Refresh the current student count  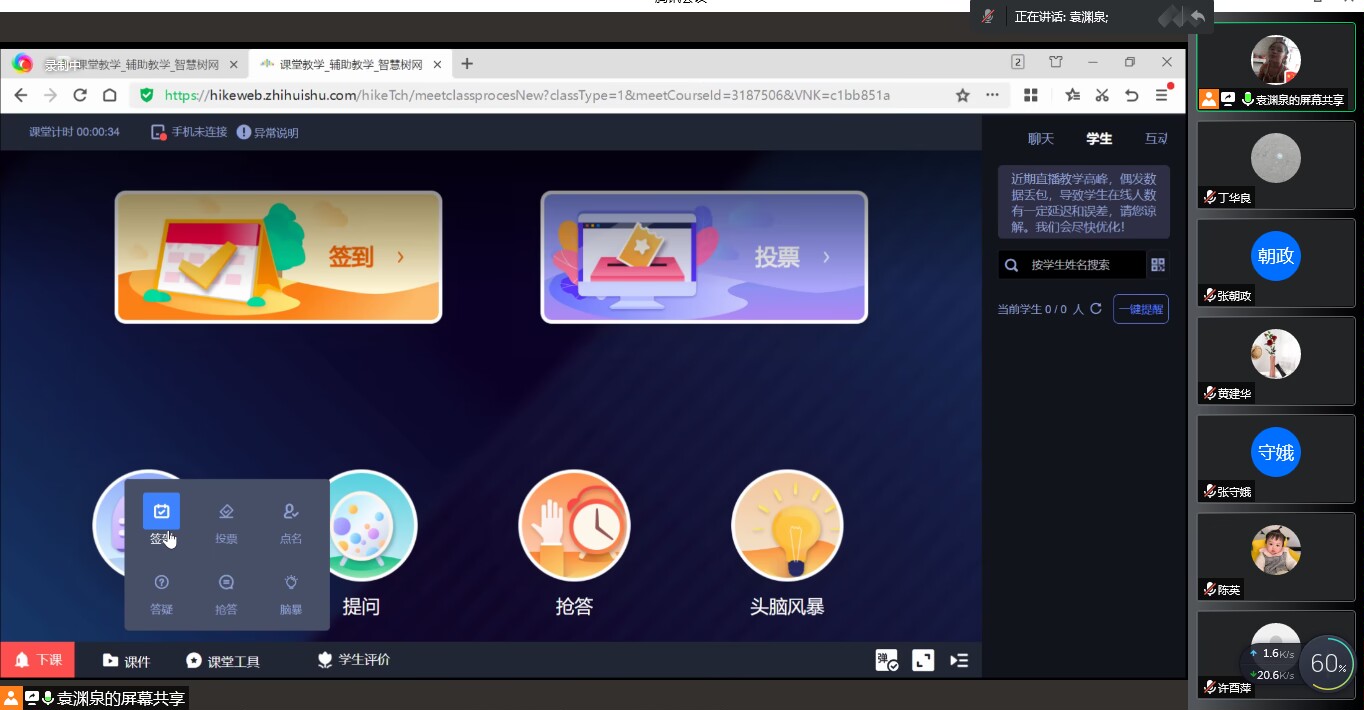pos(1096,309)
